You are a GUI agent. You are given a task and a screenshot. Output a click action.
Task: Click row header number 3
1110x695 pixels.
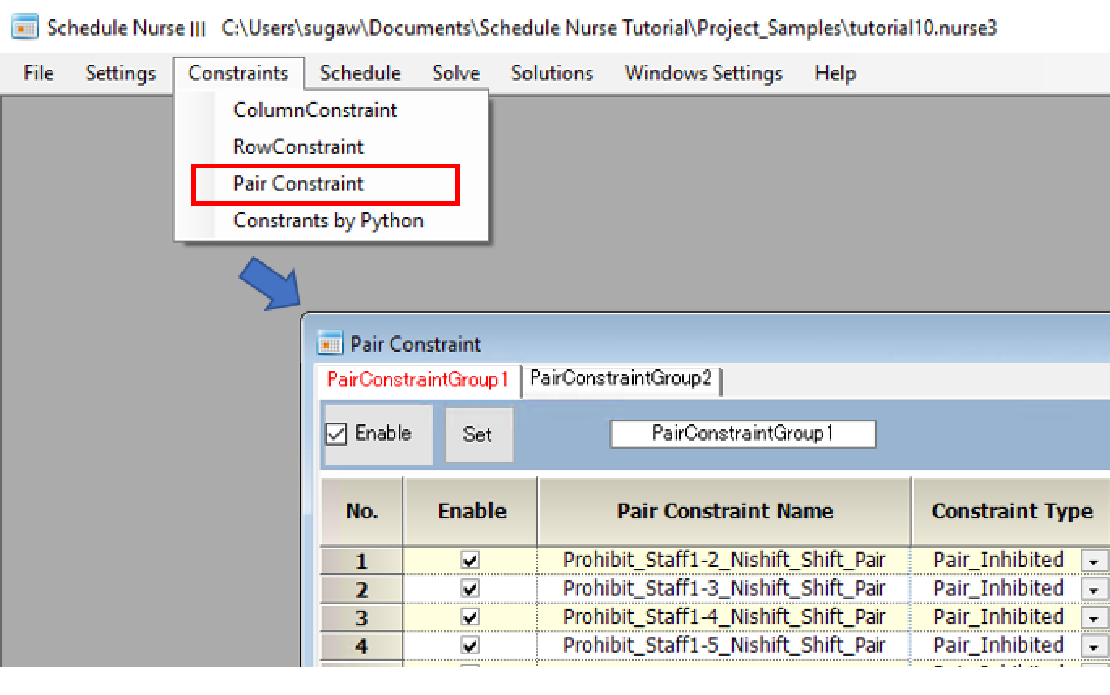[362, 618]
